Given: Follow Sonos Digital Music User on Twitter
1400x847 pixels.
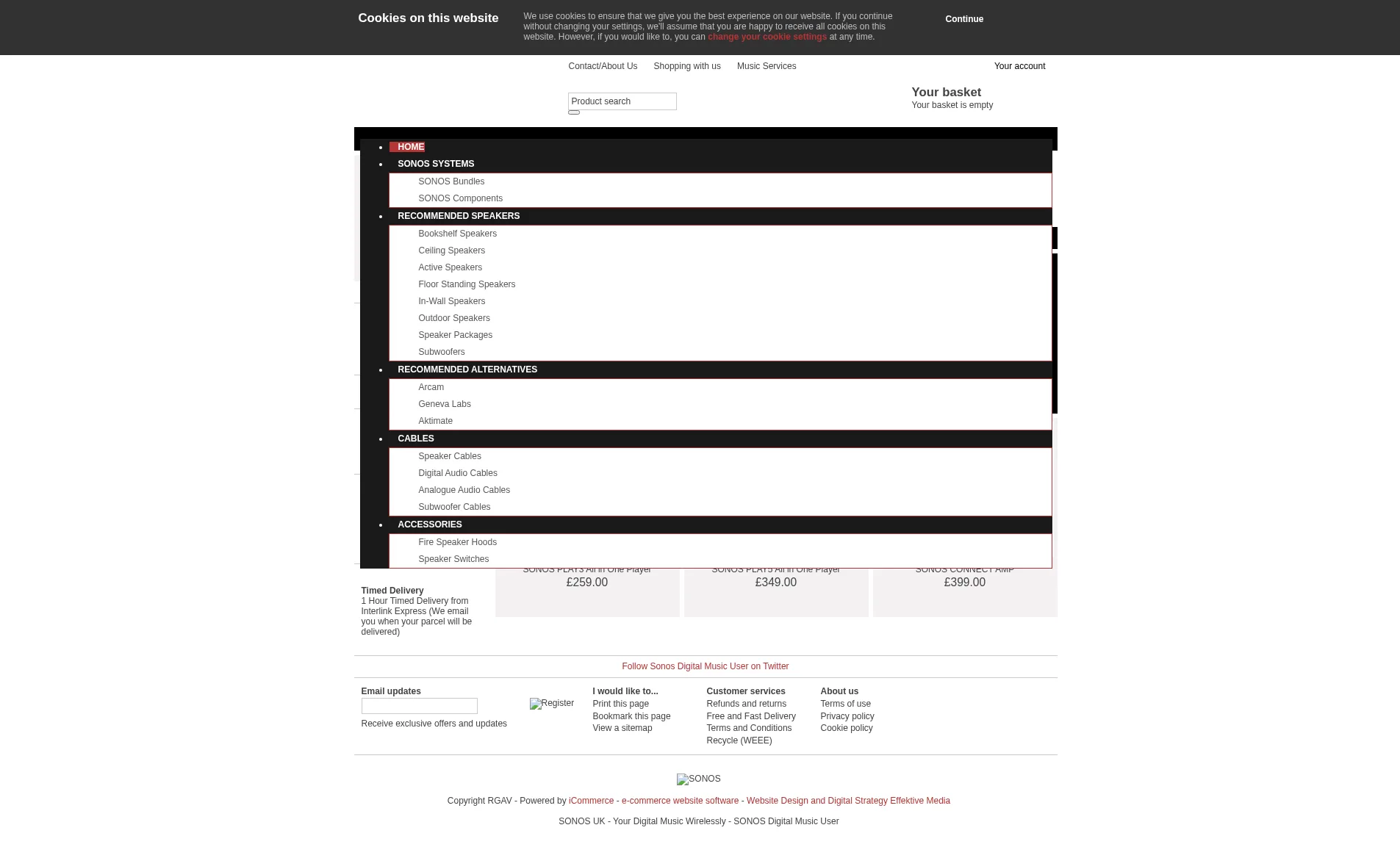Looking at the screenshot, I should coord(705,666).
